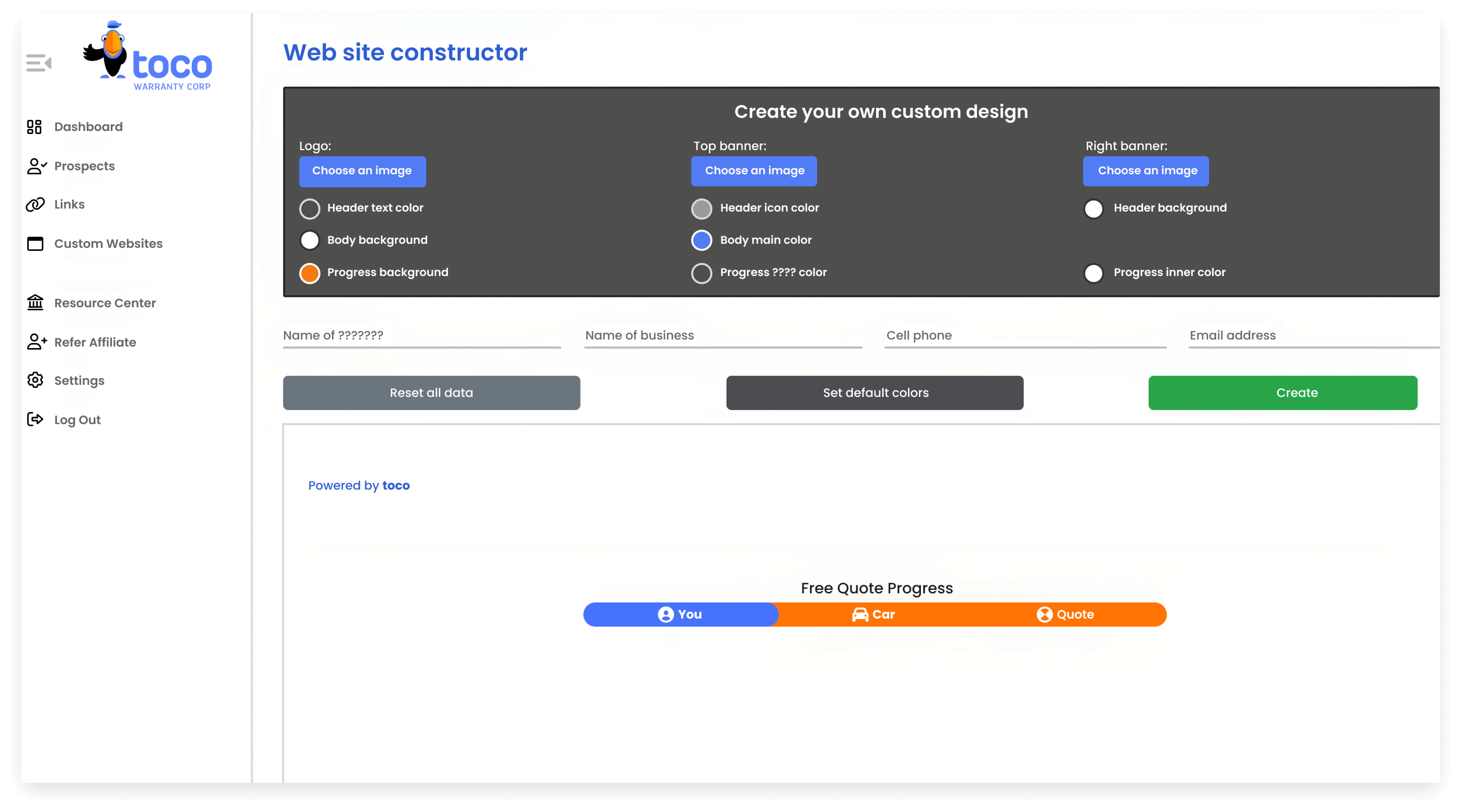This screenshot has width=1461, height=812.
Task: Click the Free Quote Progress label
Action: point(876,588)
